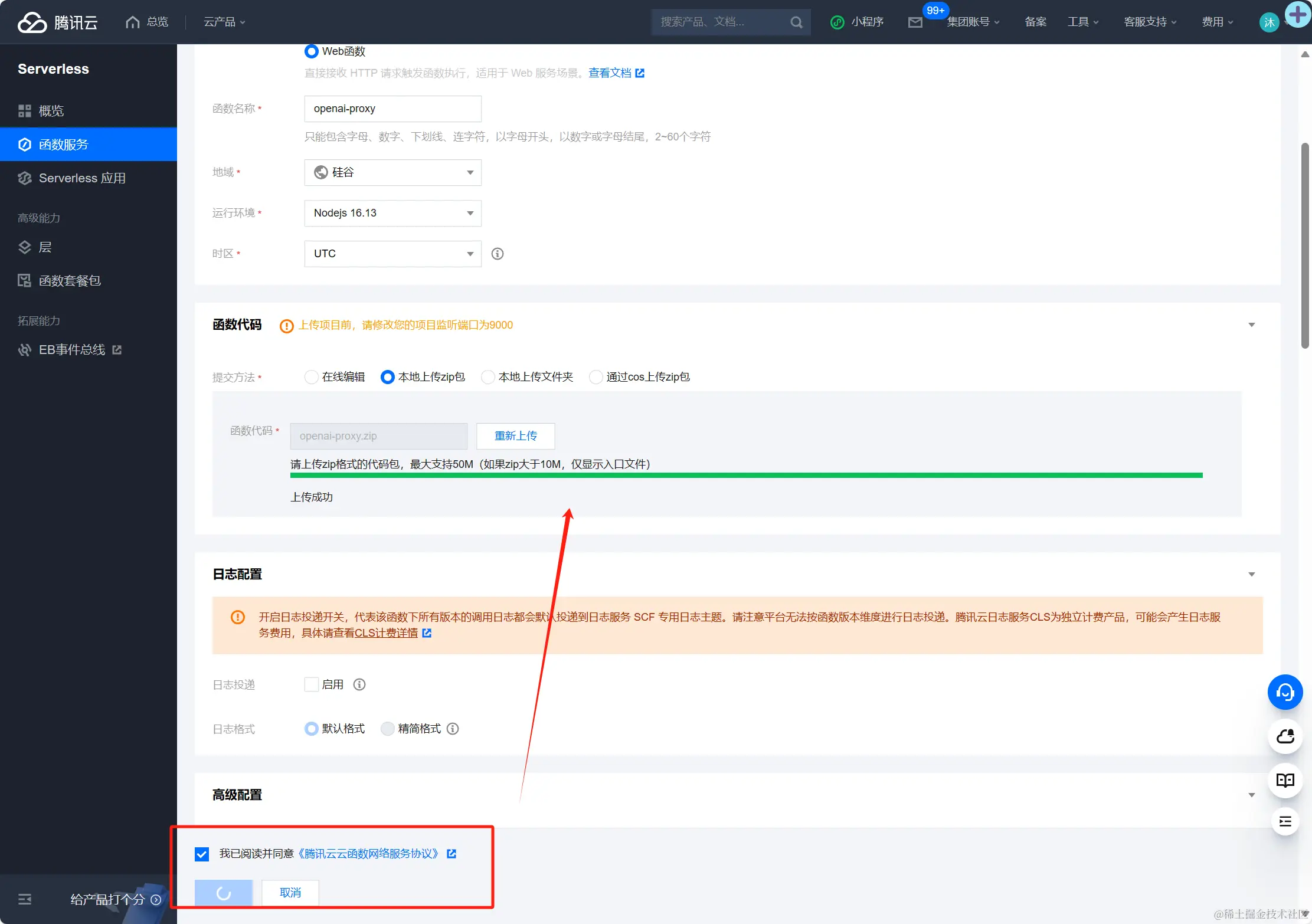
Task: Click the message notifications envelope icon
Action: (915, 22)
